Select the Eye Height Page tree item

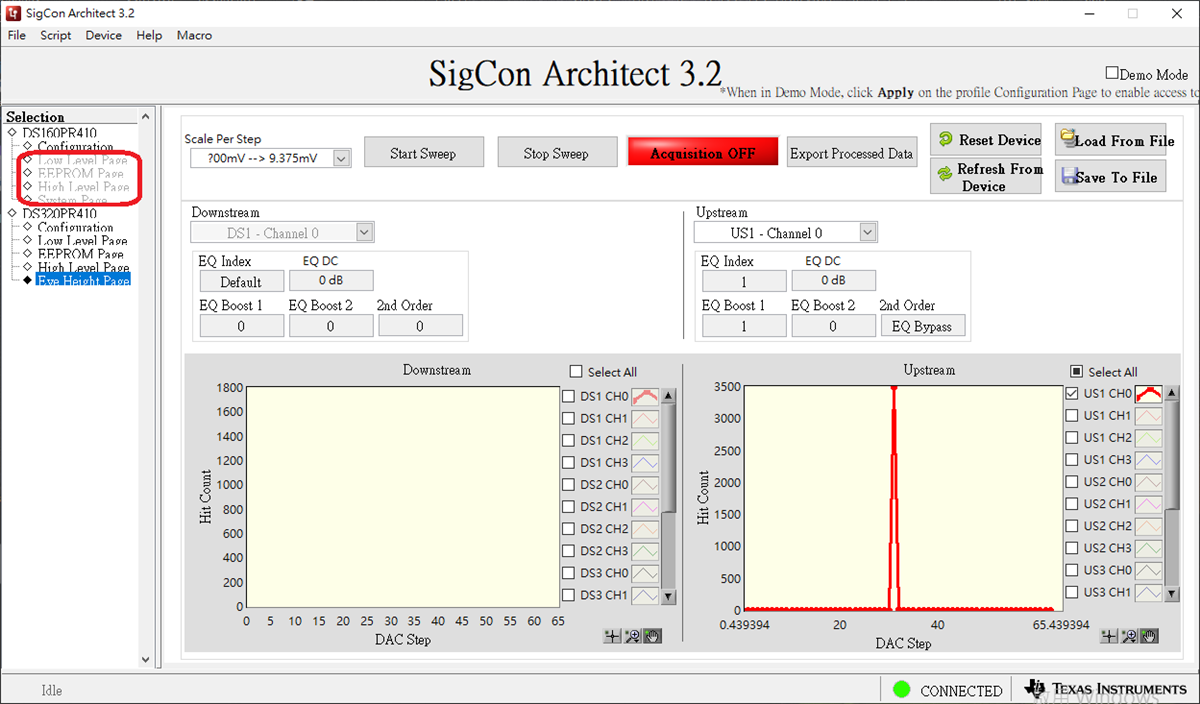[83, 281]
